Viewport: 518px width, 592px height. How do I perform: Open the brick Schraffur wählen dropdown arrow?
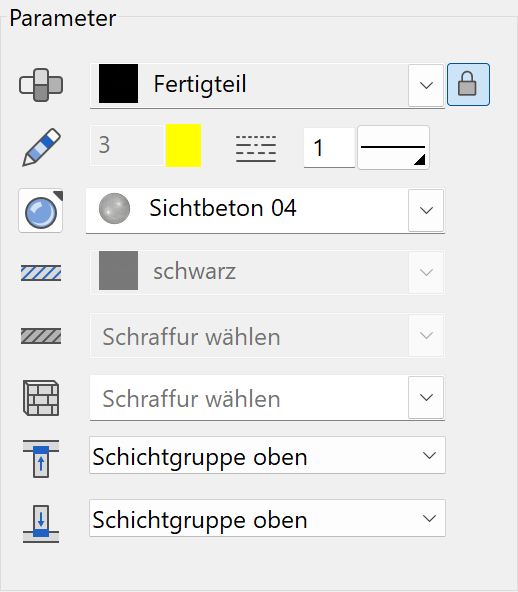[426, 397]
